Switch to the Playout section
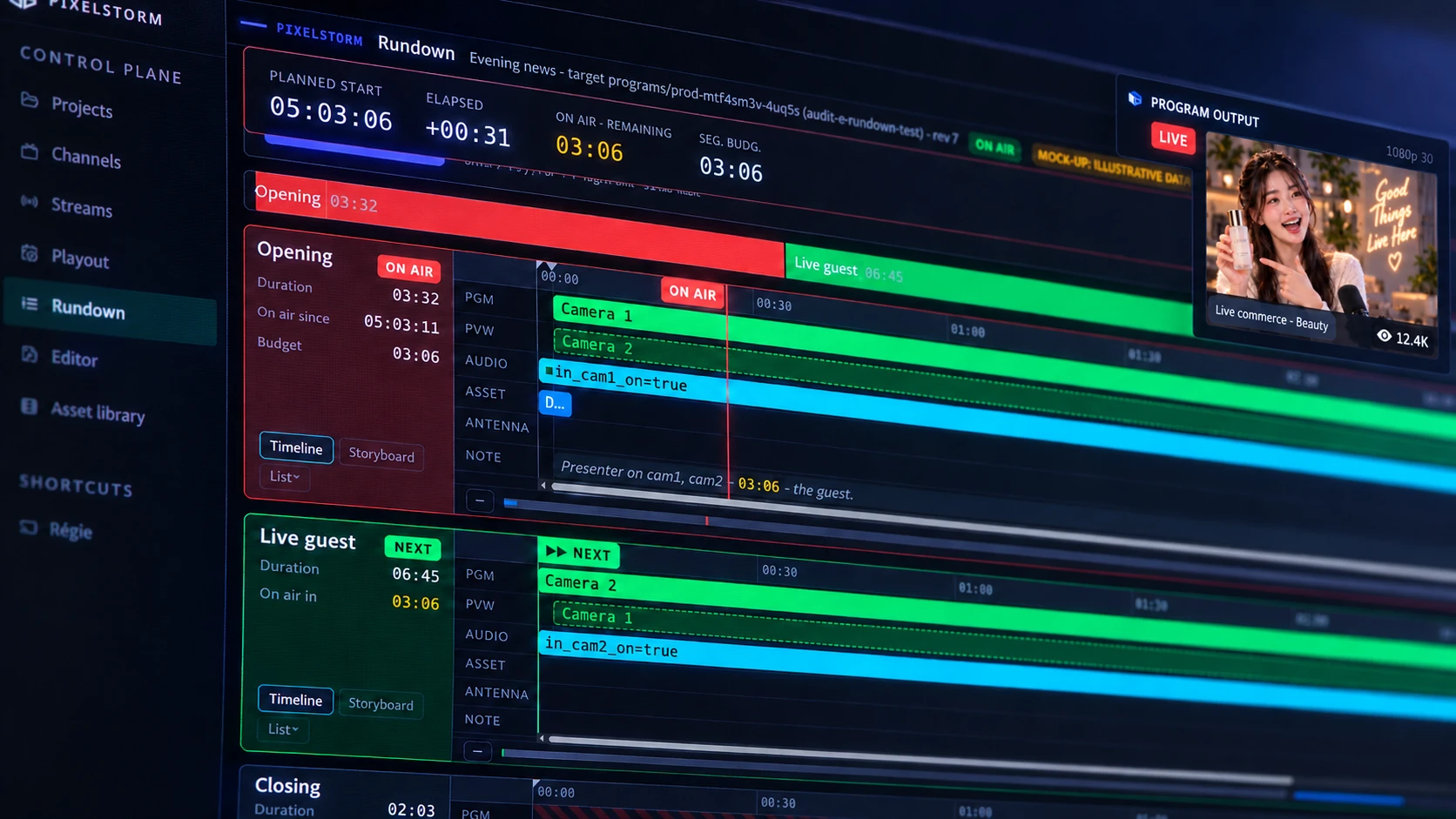1456x819 pixels. coord(80,258)
